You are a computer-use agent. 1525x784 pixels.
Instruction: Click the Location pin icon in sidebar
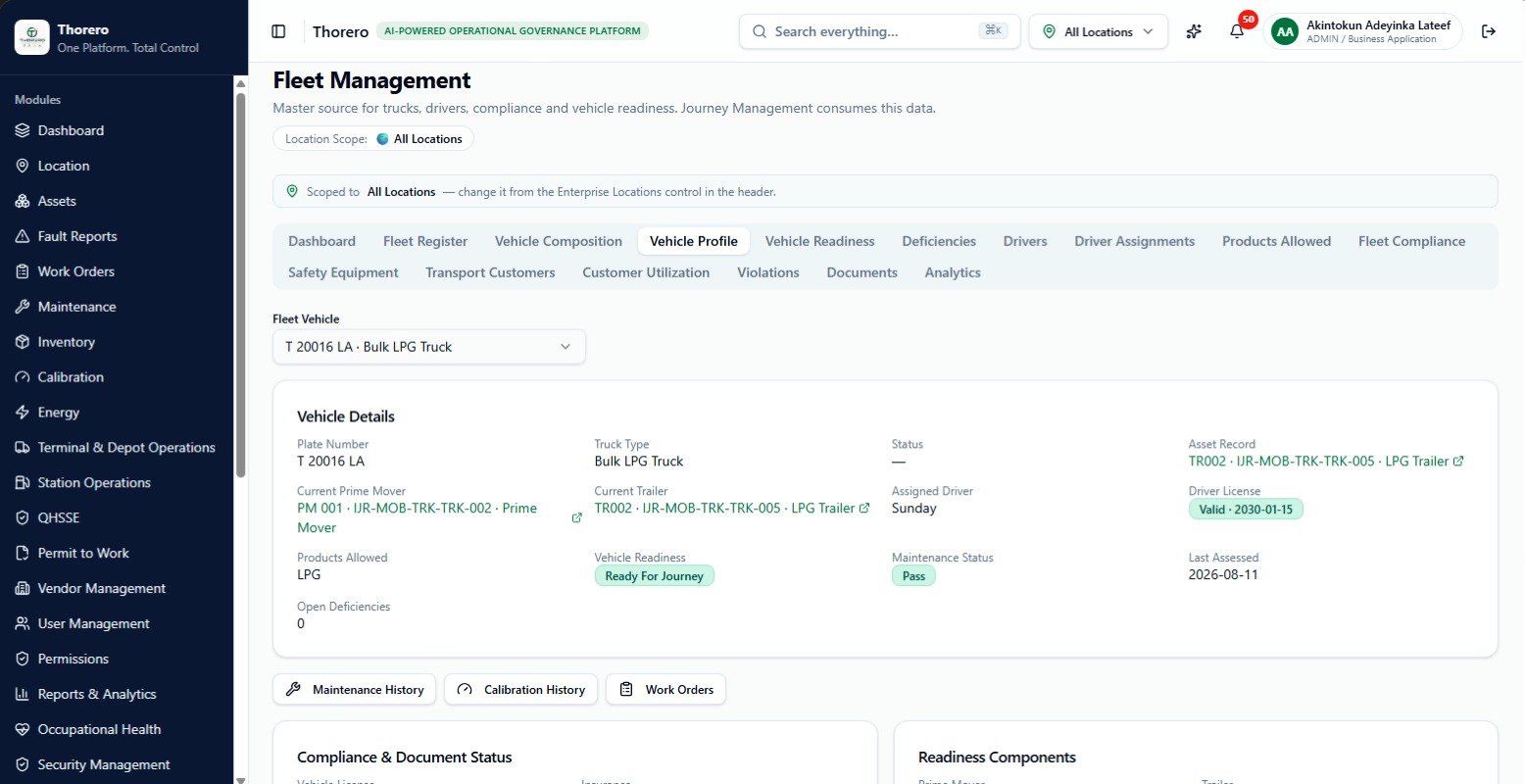coord(23,166)
